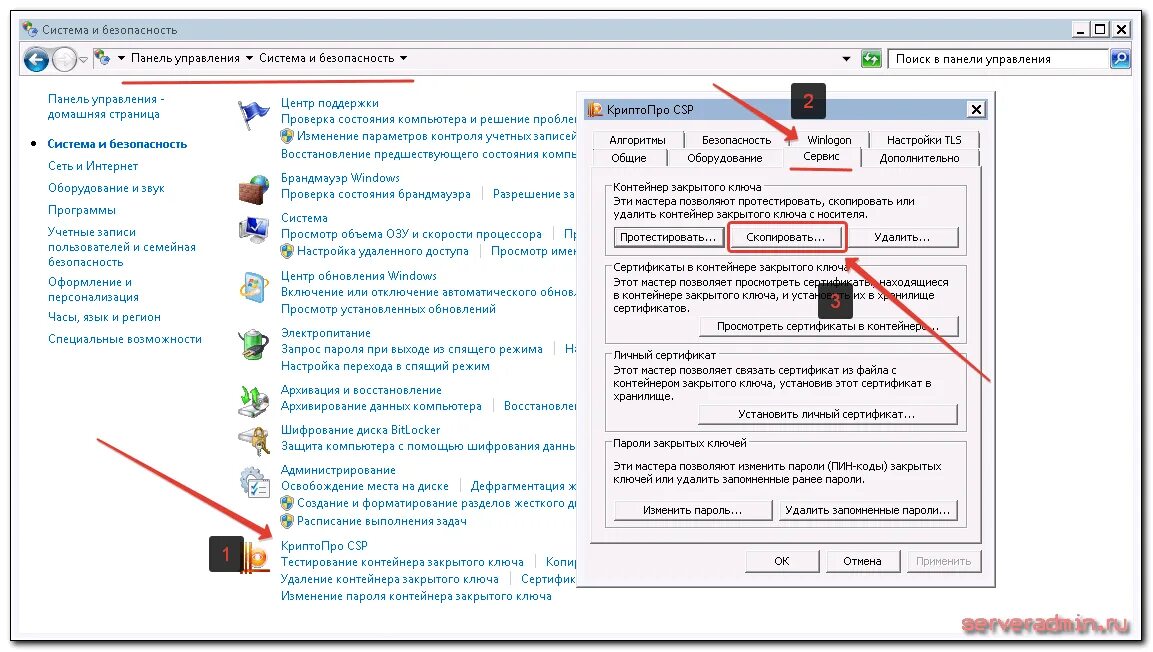Click OK in the КриптоПро CSP dialog
Image resolution: width=1153 pixels, height=652 pixels.
click(x=782, y=561)
